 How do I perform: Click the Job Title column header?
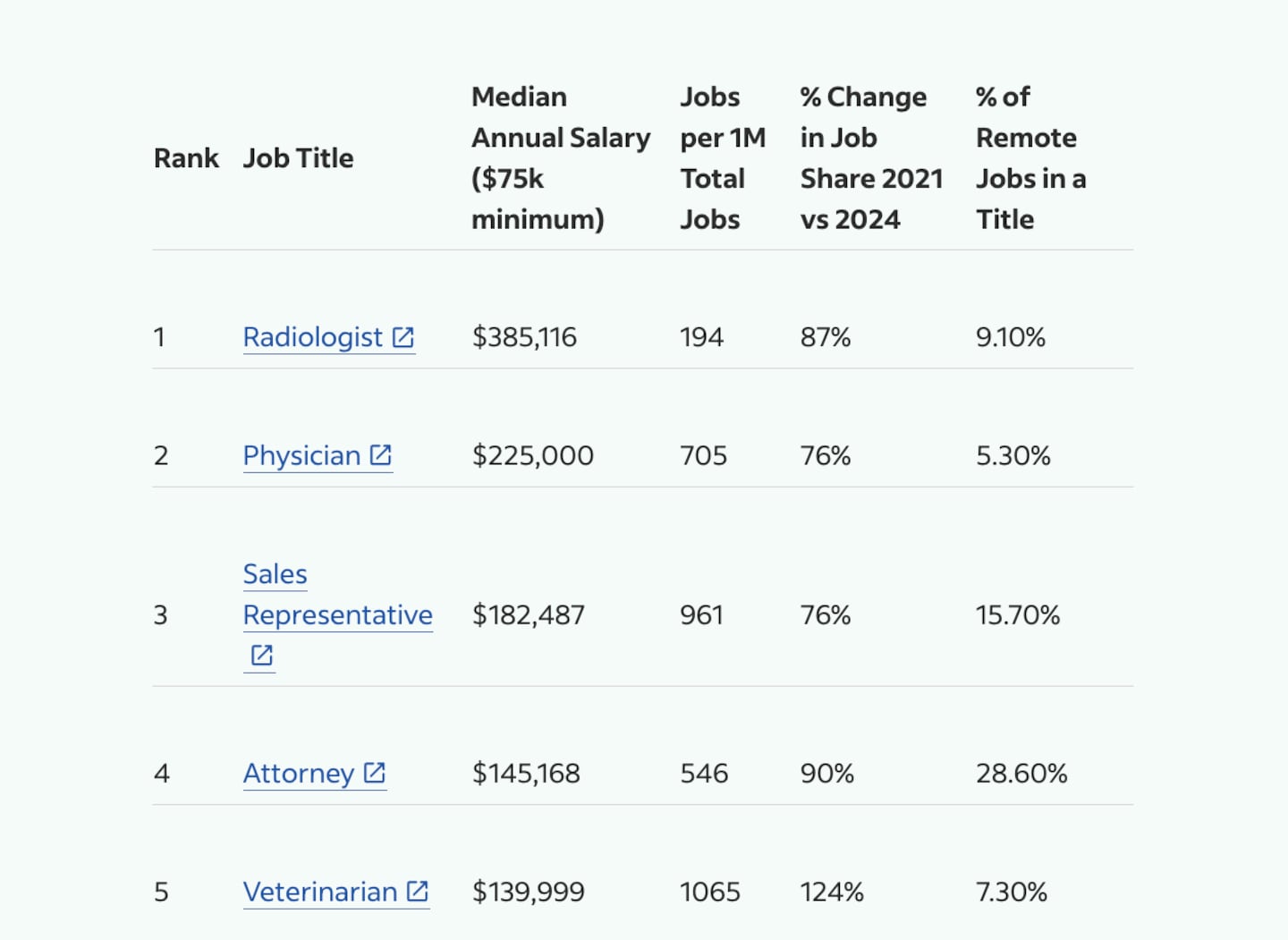point(299,158)
